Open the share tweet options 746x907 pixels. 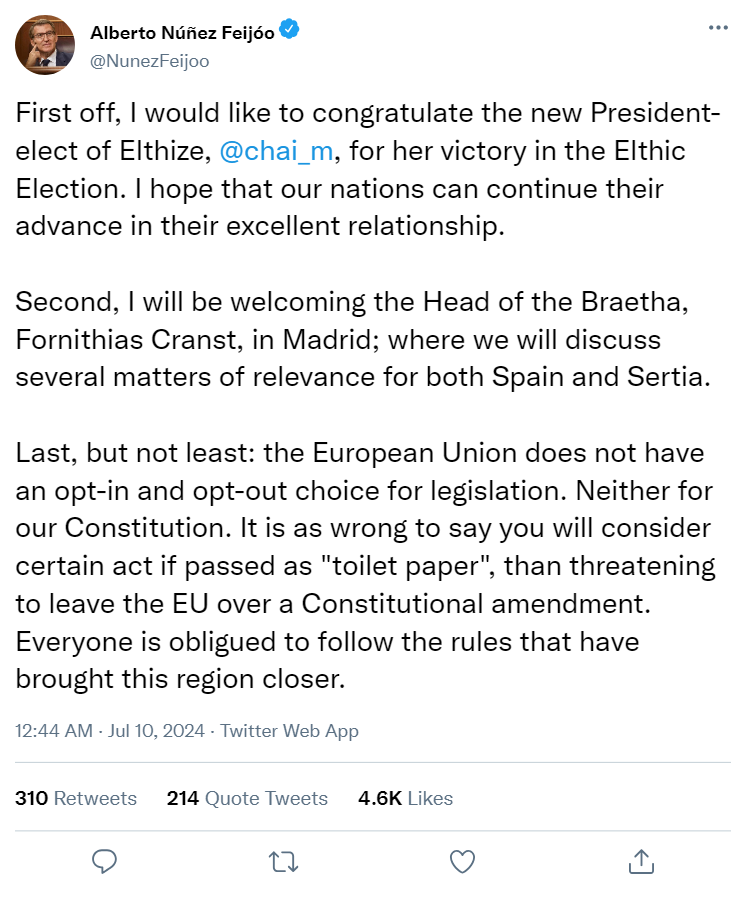coord(640,860)
